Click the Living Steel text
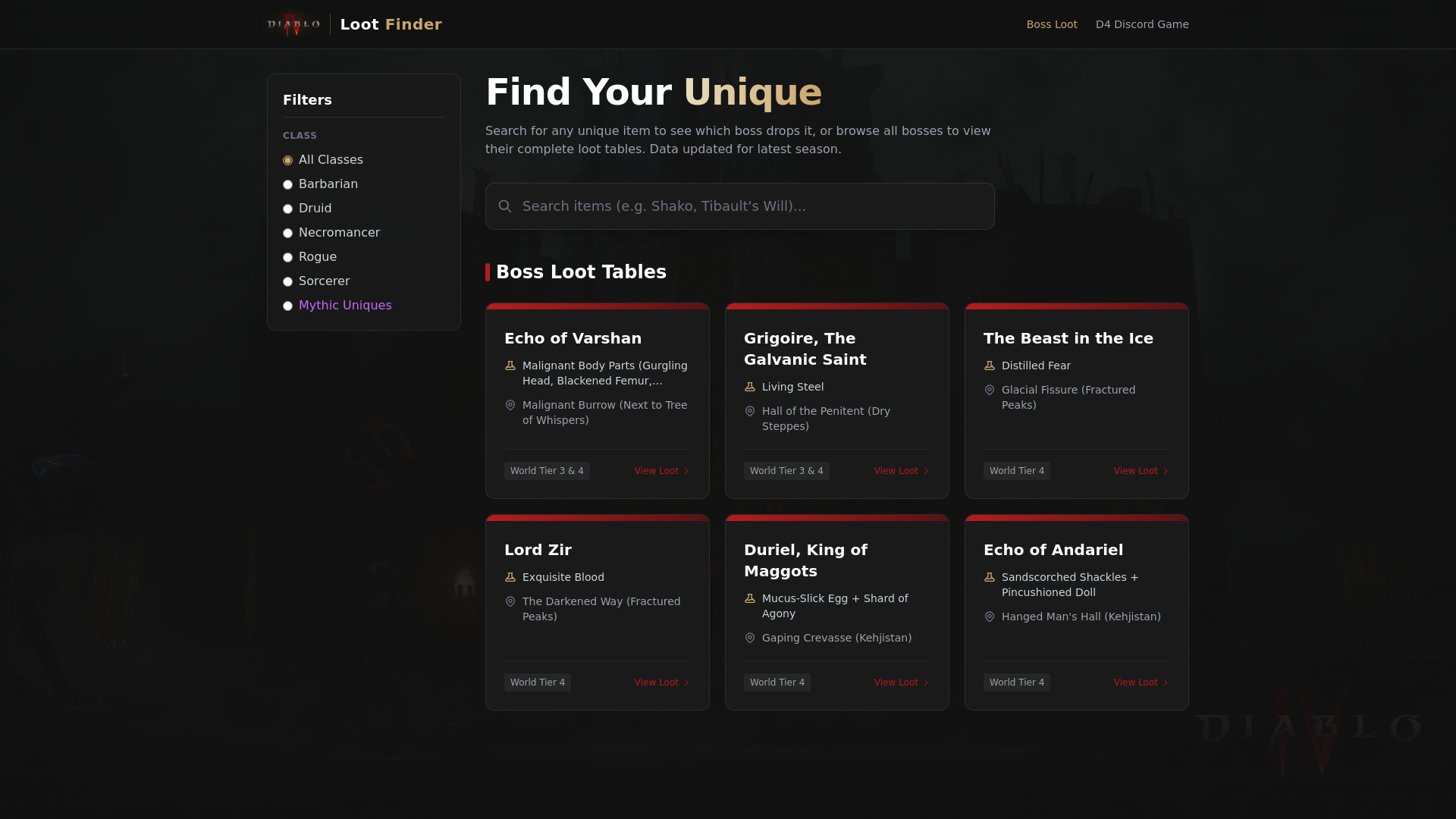This screenshot has width=1456, height=819. point(792,387)
